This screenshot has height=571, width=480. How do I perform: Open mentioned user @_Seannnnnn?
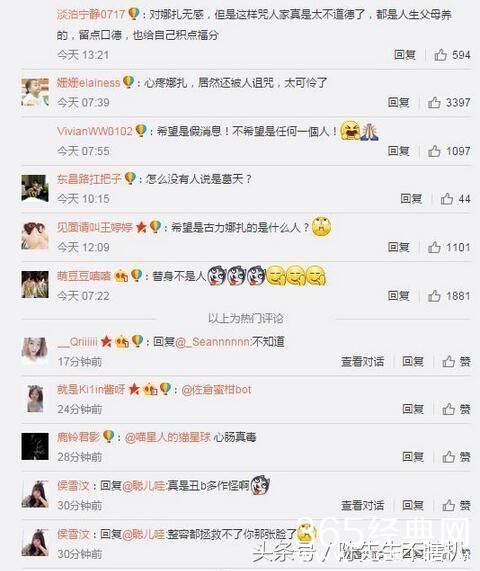213,342
